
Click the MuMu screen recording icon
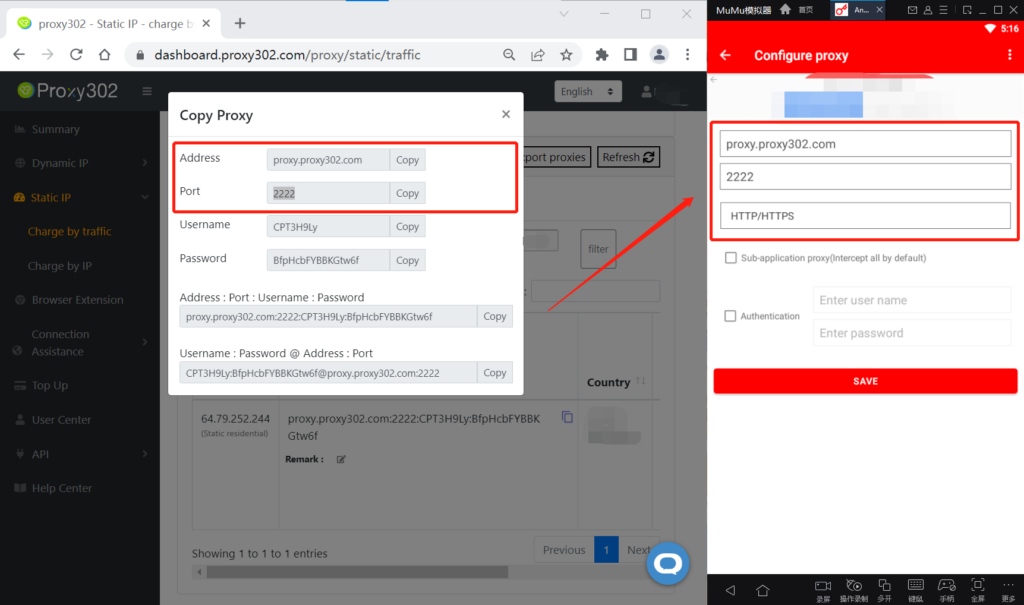coord(823,589)
